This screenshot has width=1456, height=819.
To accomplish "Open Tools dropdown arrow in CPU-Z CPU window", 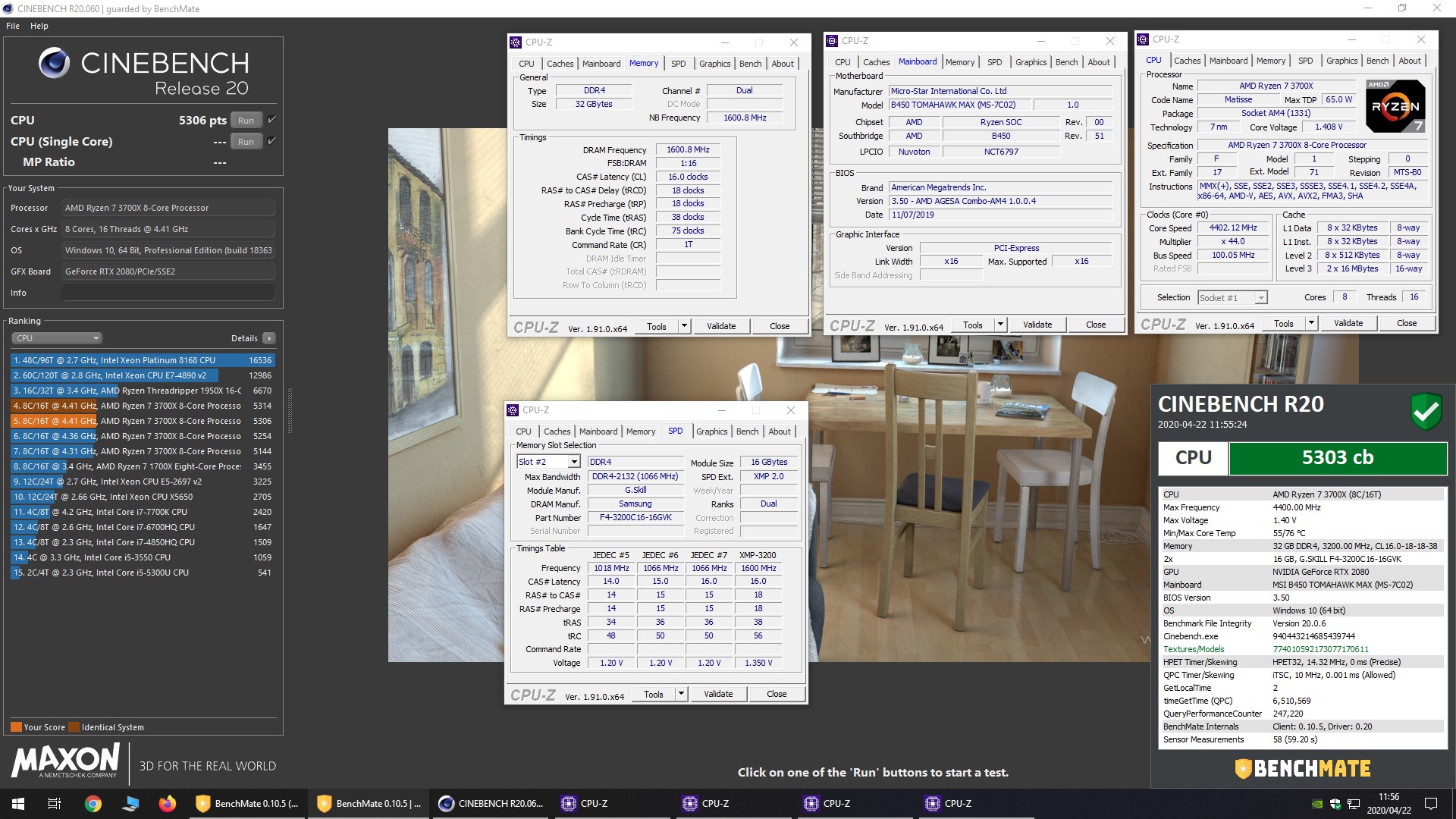I will click(x=1311, y=323).
